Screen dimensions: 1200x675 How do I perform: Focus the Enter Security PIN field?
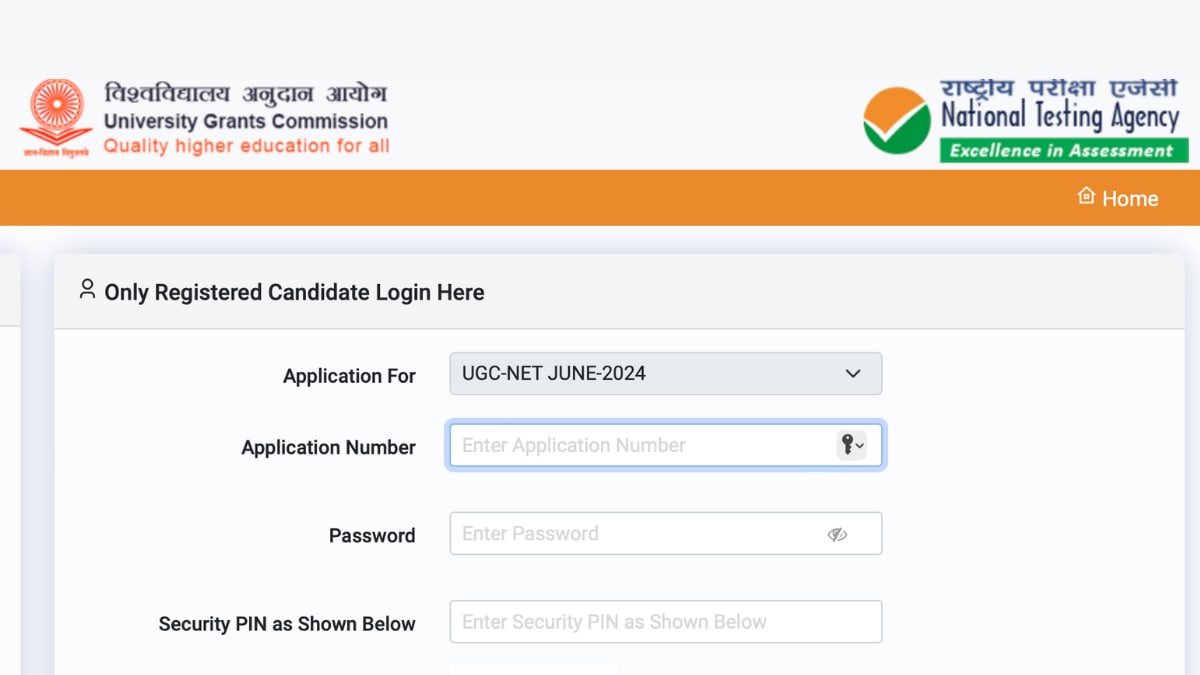click(x=640, y=621)
